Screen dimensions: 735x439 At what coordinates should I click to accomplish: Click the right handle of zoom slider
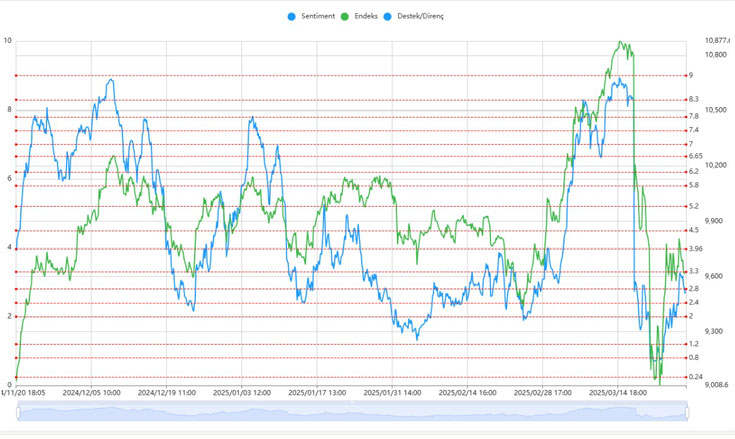[x=687, y=413]
